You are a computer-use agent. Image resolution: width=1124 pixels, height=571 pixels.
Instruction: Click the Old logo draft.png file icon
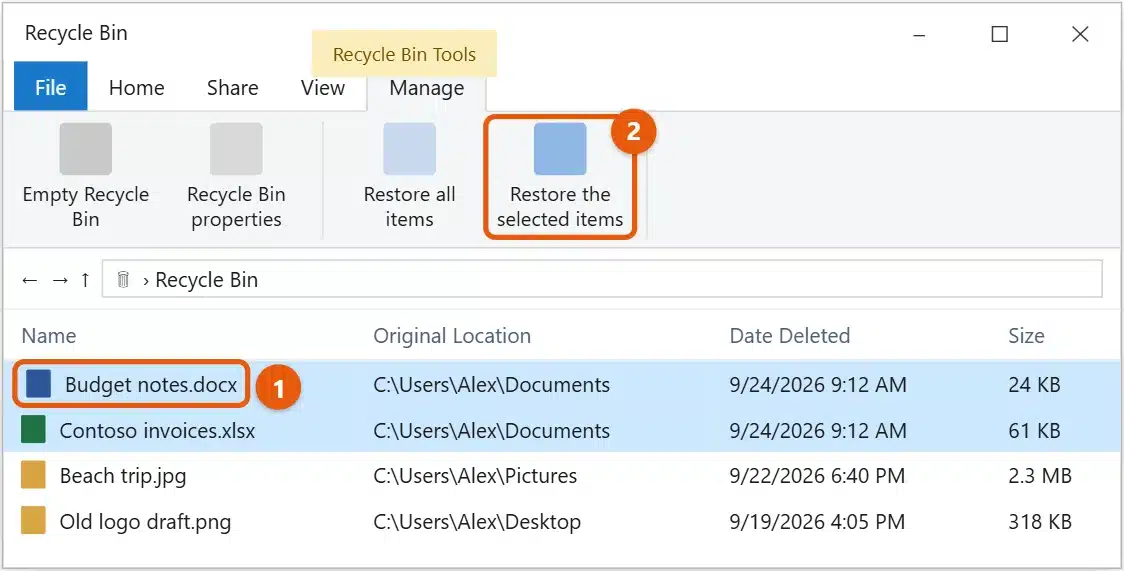click(34, 521)
